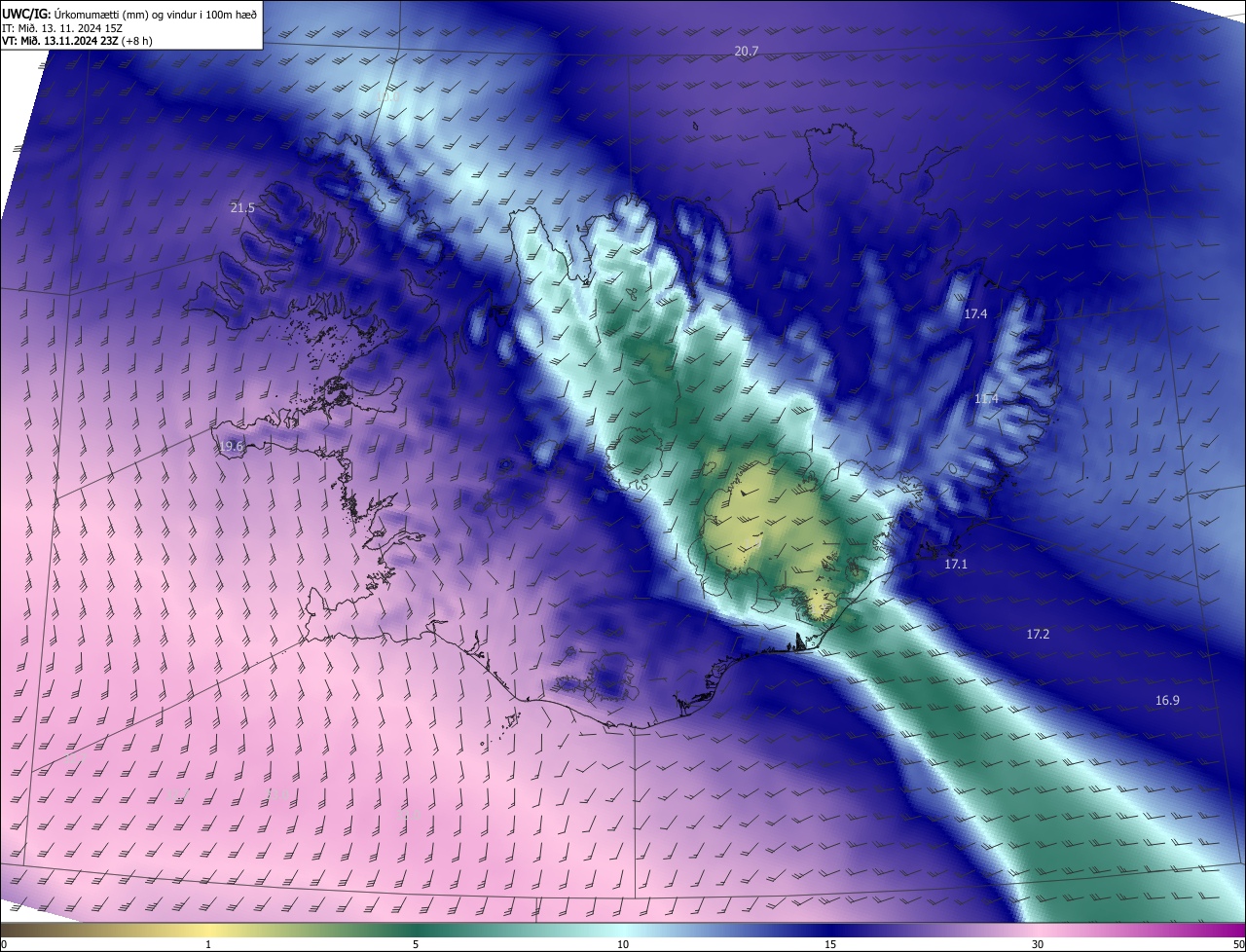
Task: Click the 19.6 value label on Snæfellsnes peninsula
Action: click(231, 447)
